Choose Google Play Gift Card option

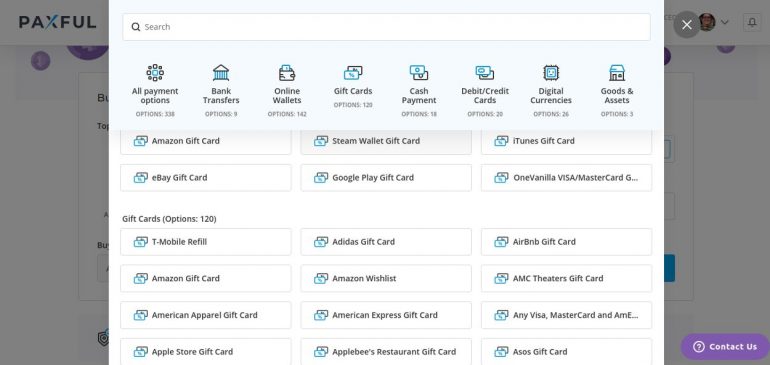point(386,177)
